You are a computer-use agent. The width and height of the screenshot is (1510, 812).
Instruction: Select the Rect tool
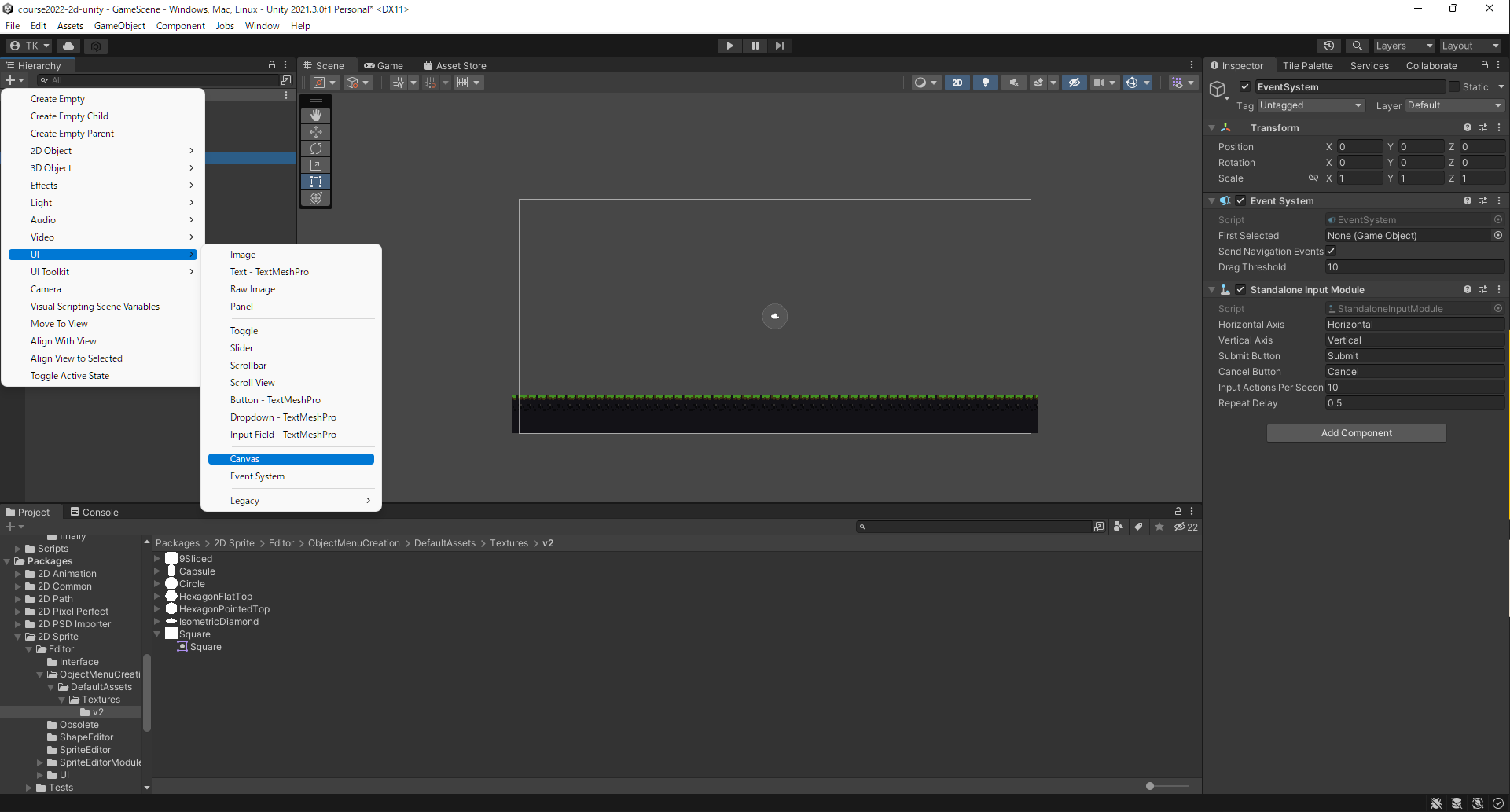pos(316,182)
